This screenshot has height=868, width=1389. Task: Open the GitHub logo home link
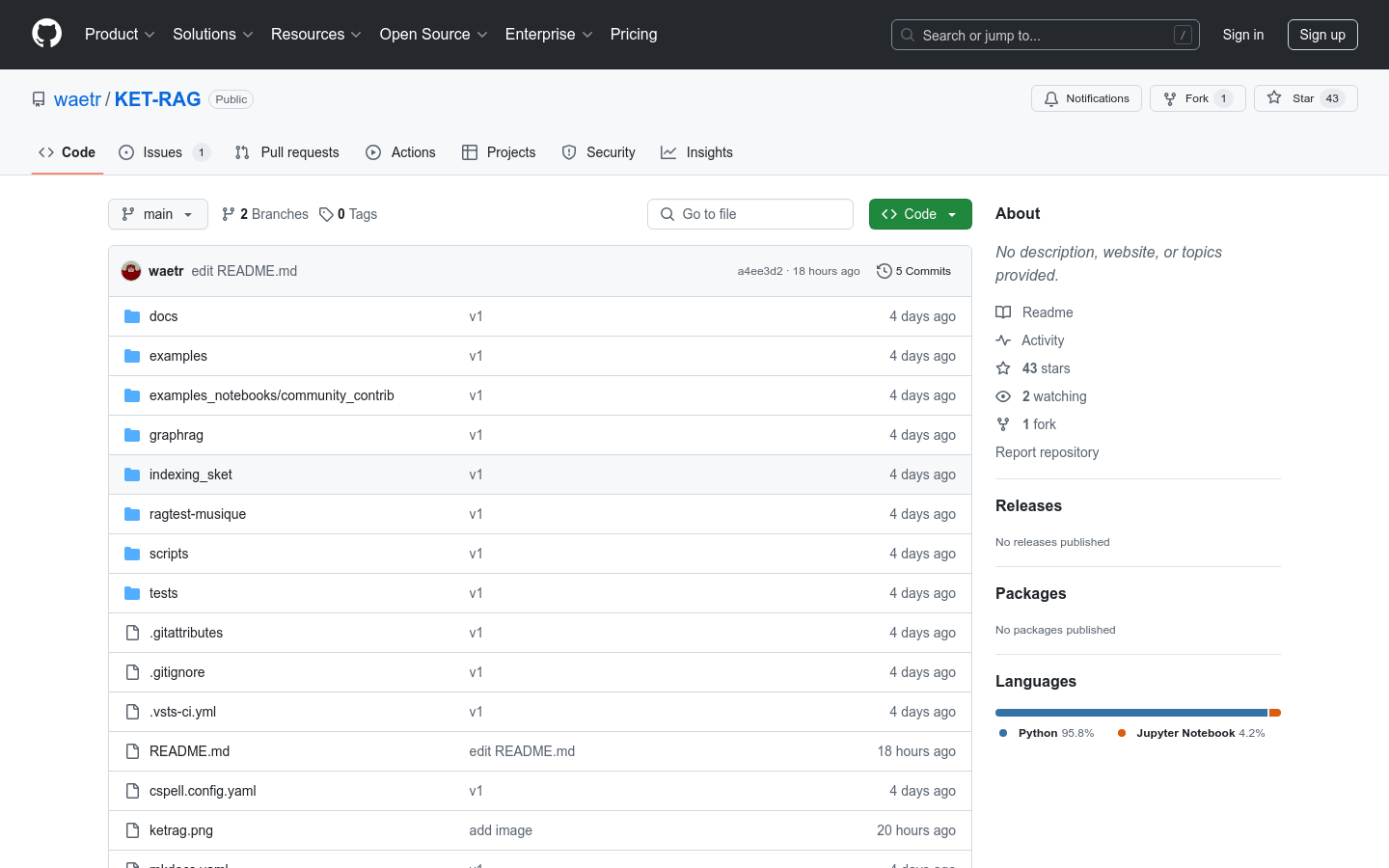[46, 34]
